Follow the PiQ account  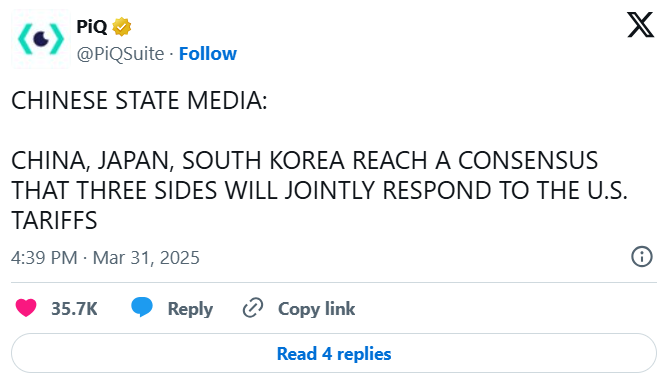click(x=207, y=54)
